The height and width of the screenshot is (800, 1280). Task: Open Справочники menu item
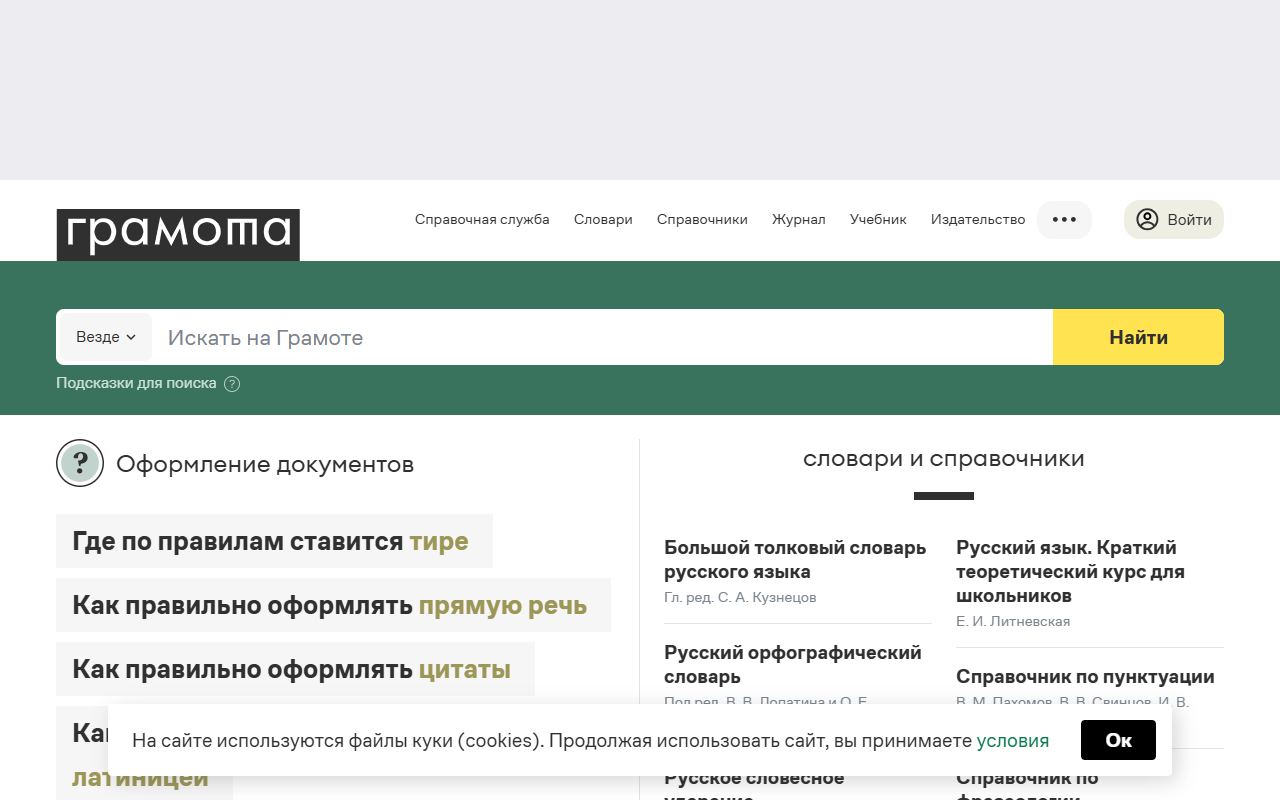pos(702,220)
